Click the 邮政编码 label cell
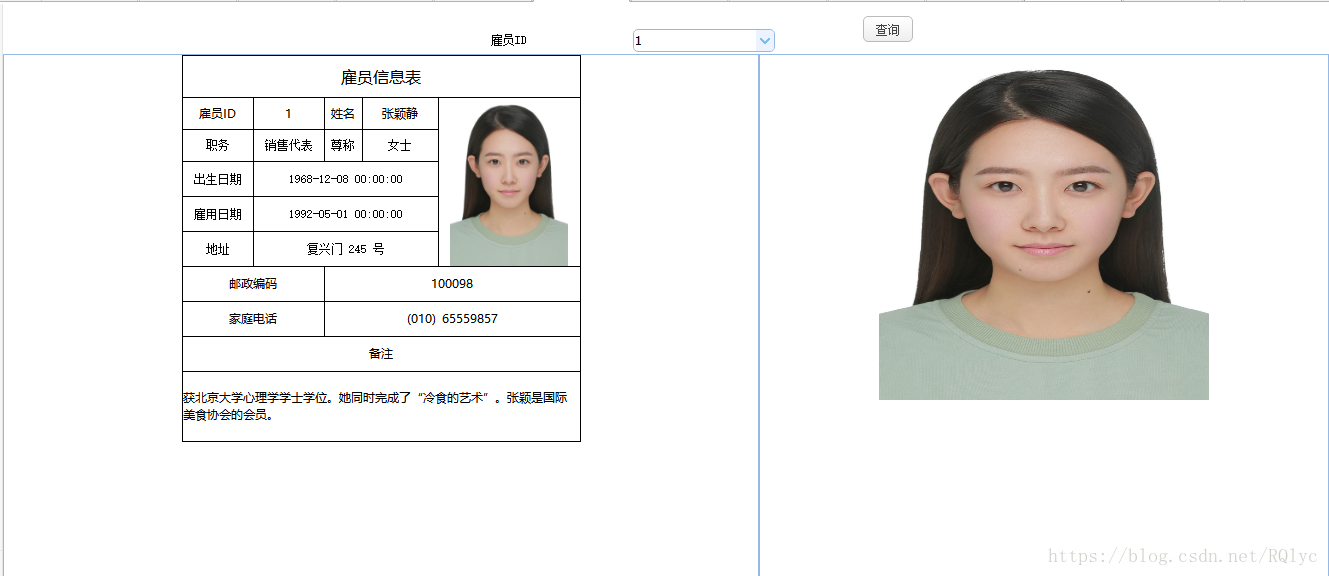 [x=253, y=284]
